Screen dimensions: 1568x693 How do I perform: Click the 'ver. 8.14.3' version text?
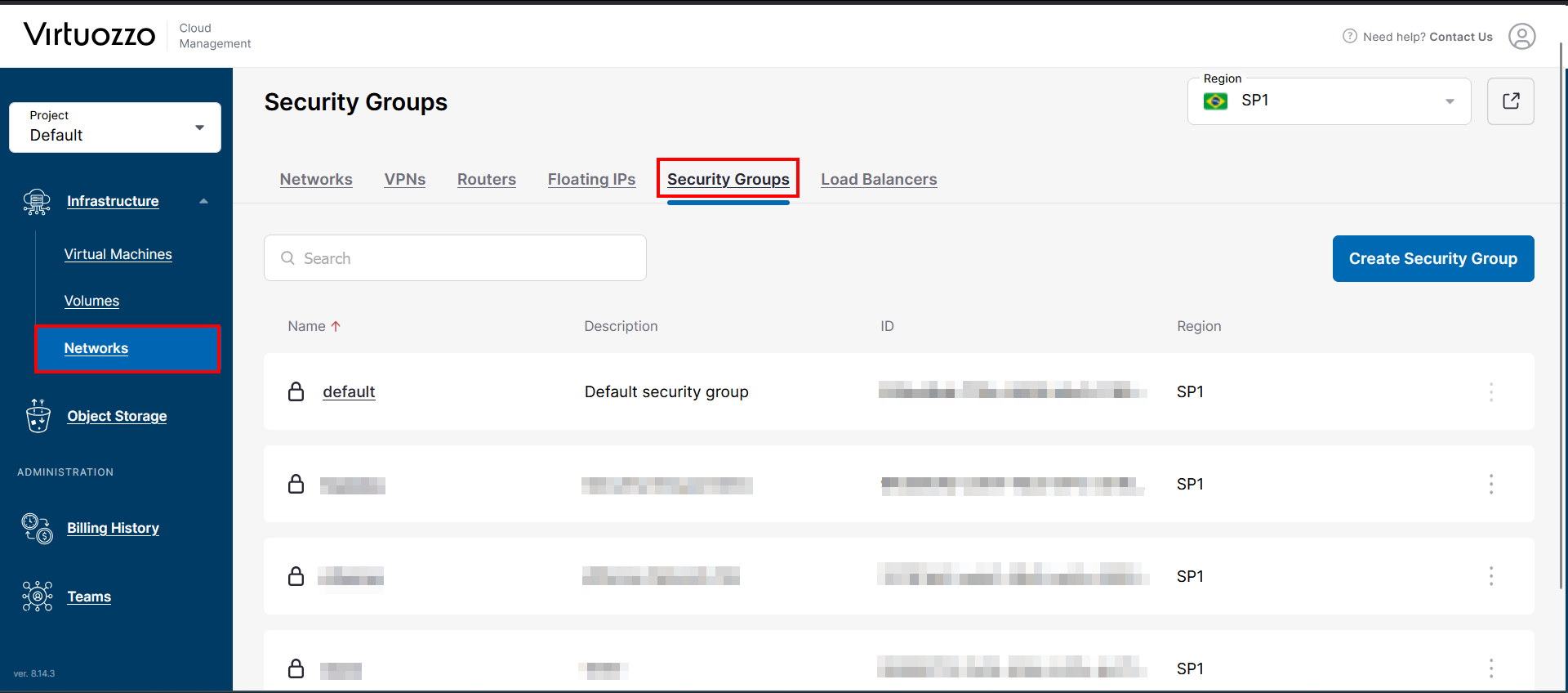click(34, 673)
